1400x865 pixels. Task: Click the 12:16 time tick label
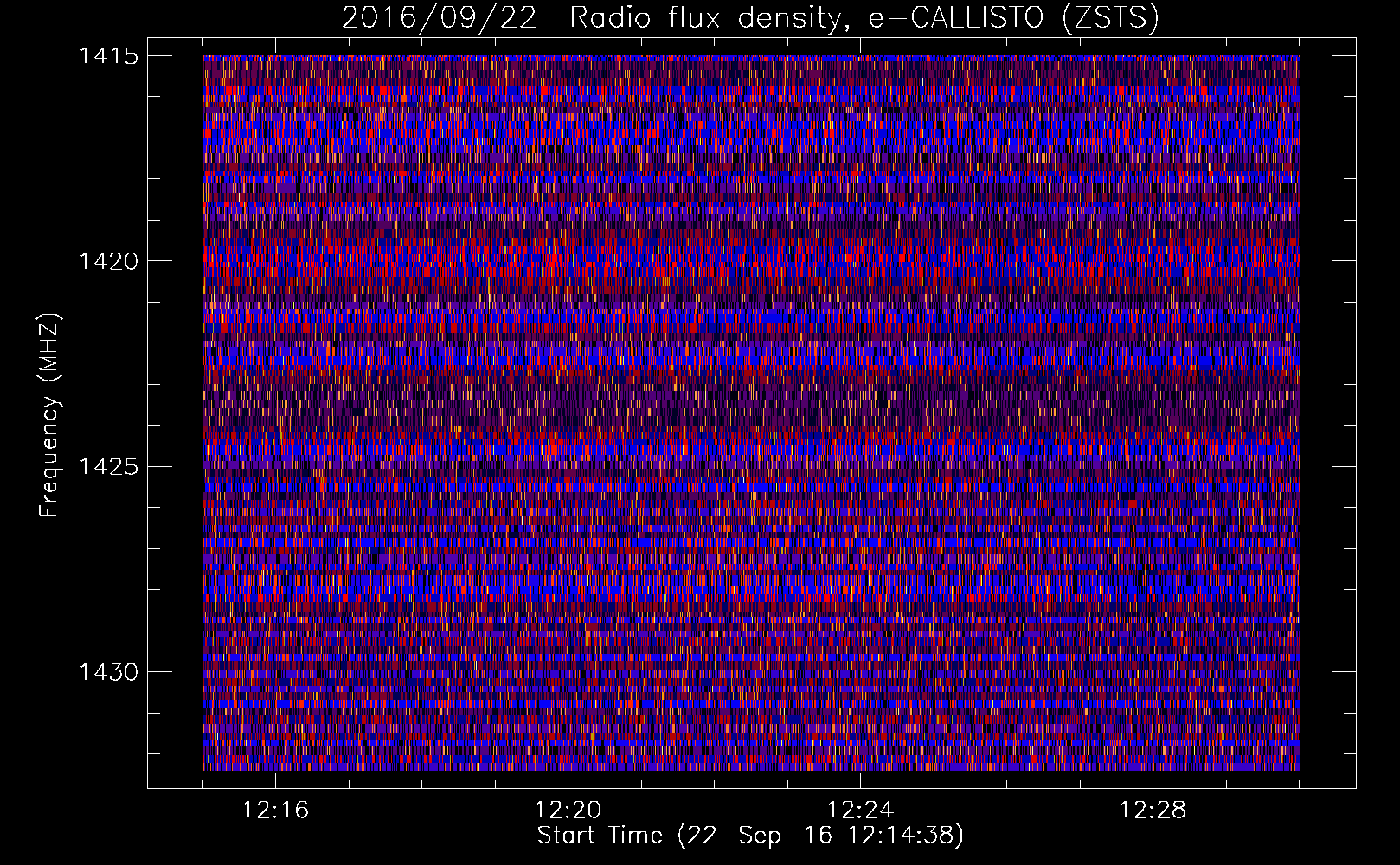[x=275, y=811]
